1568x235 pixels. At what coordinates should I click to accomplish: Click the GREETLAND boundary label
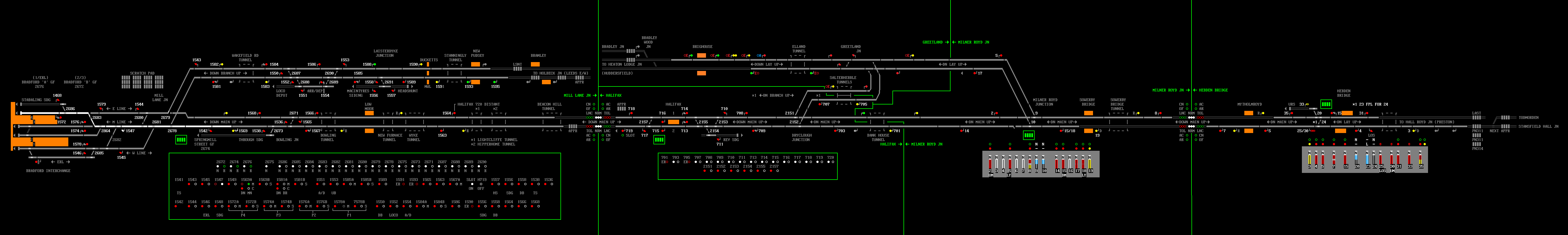[x=933, y=42]
